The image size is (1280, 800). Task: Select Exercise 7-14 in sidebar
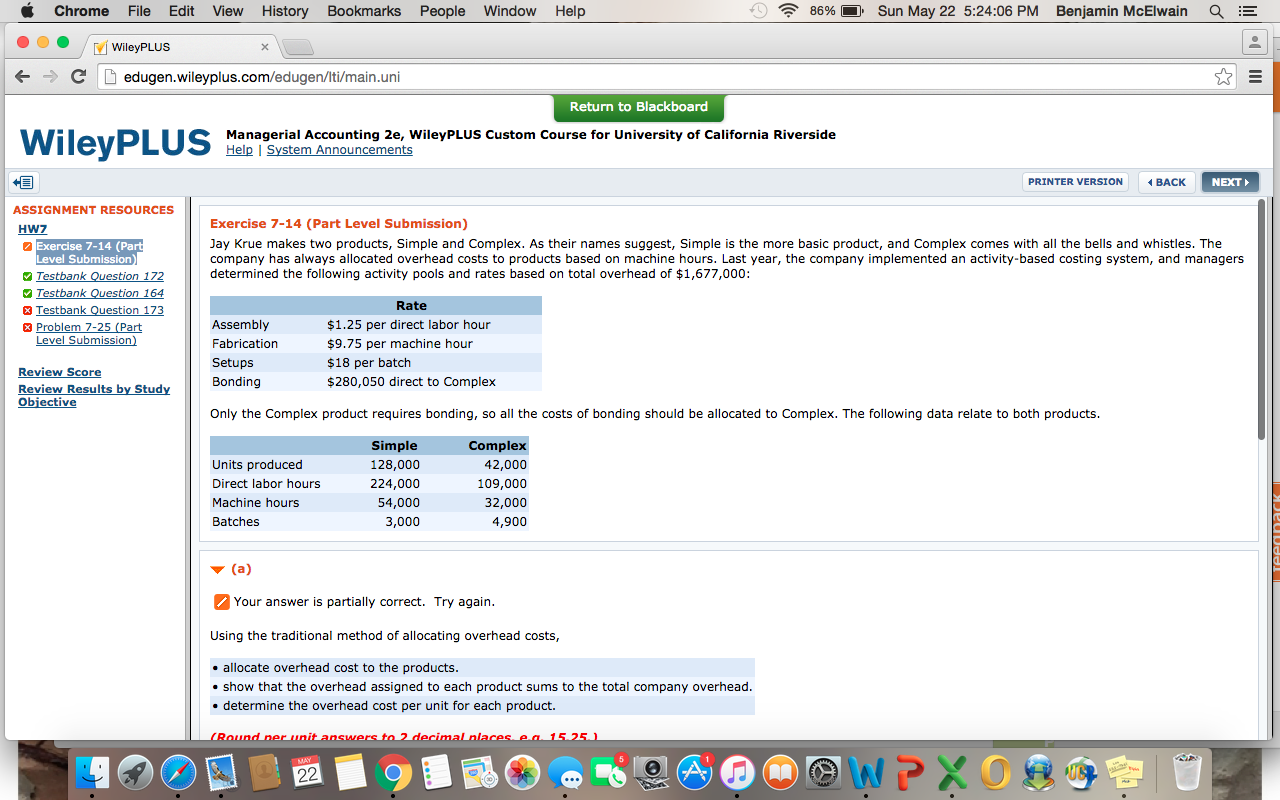pos(89,252)
